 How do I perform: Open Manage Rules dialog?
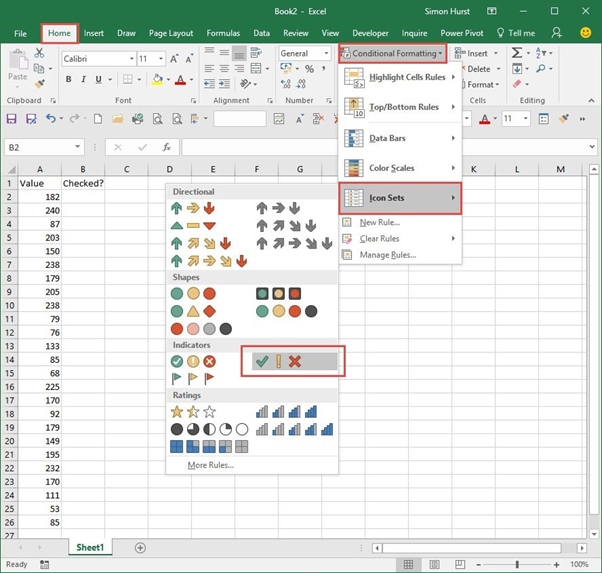point(387,255)
